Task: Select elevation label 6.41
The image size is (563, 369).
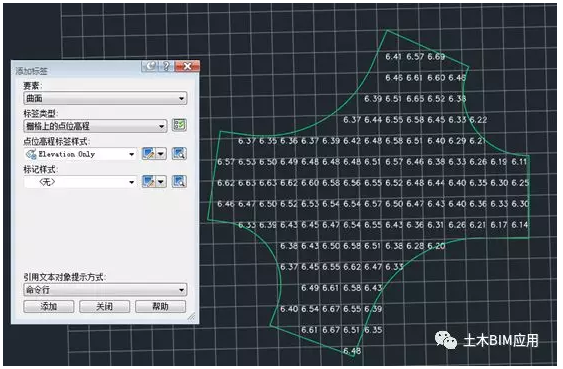Action: (x=394, y=57)
